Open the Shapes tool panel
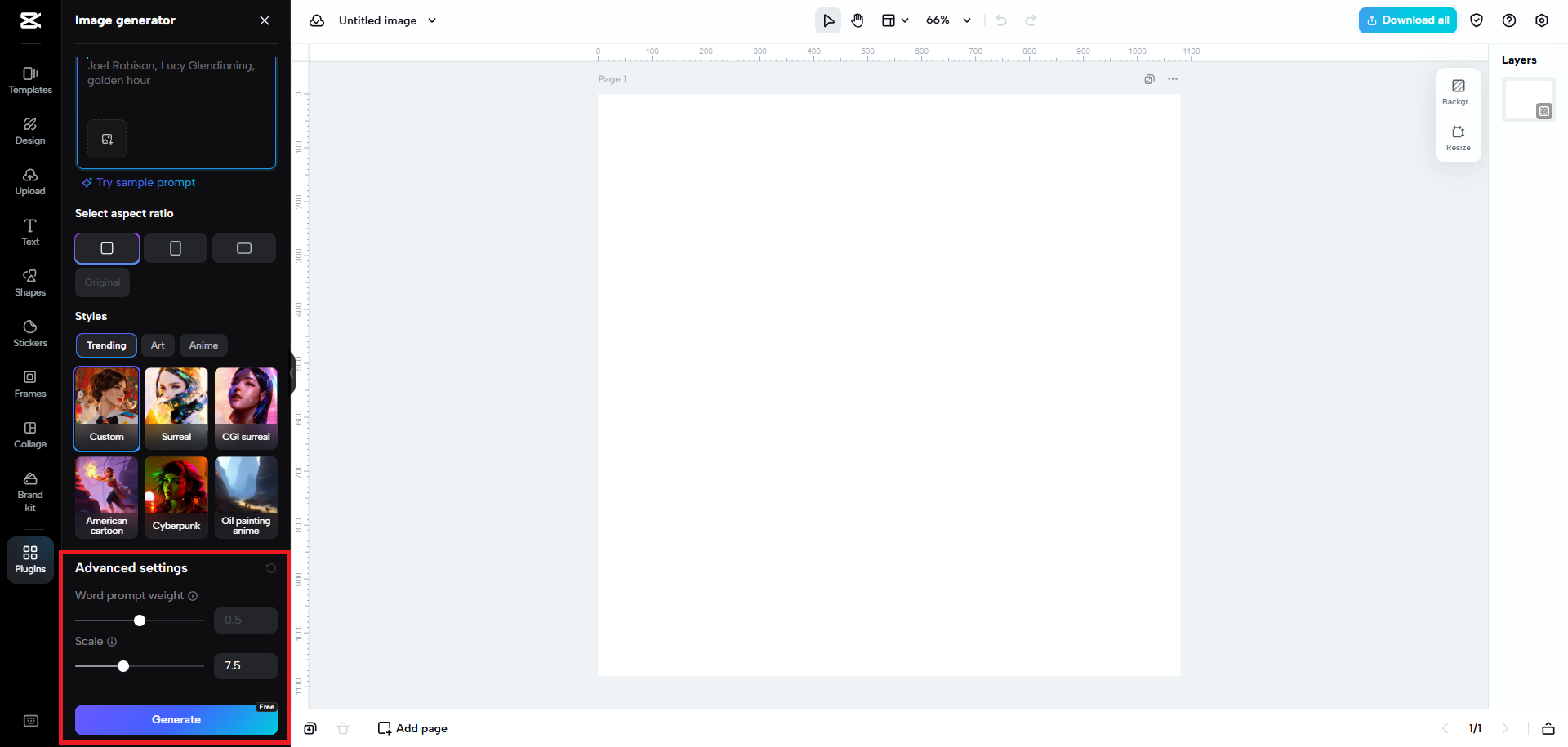 pos(30,282)
